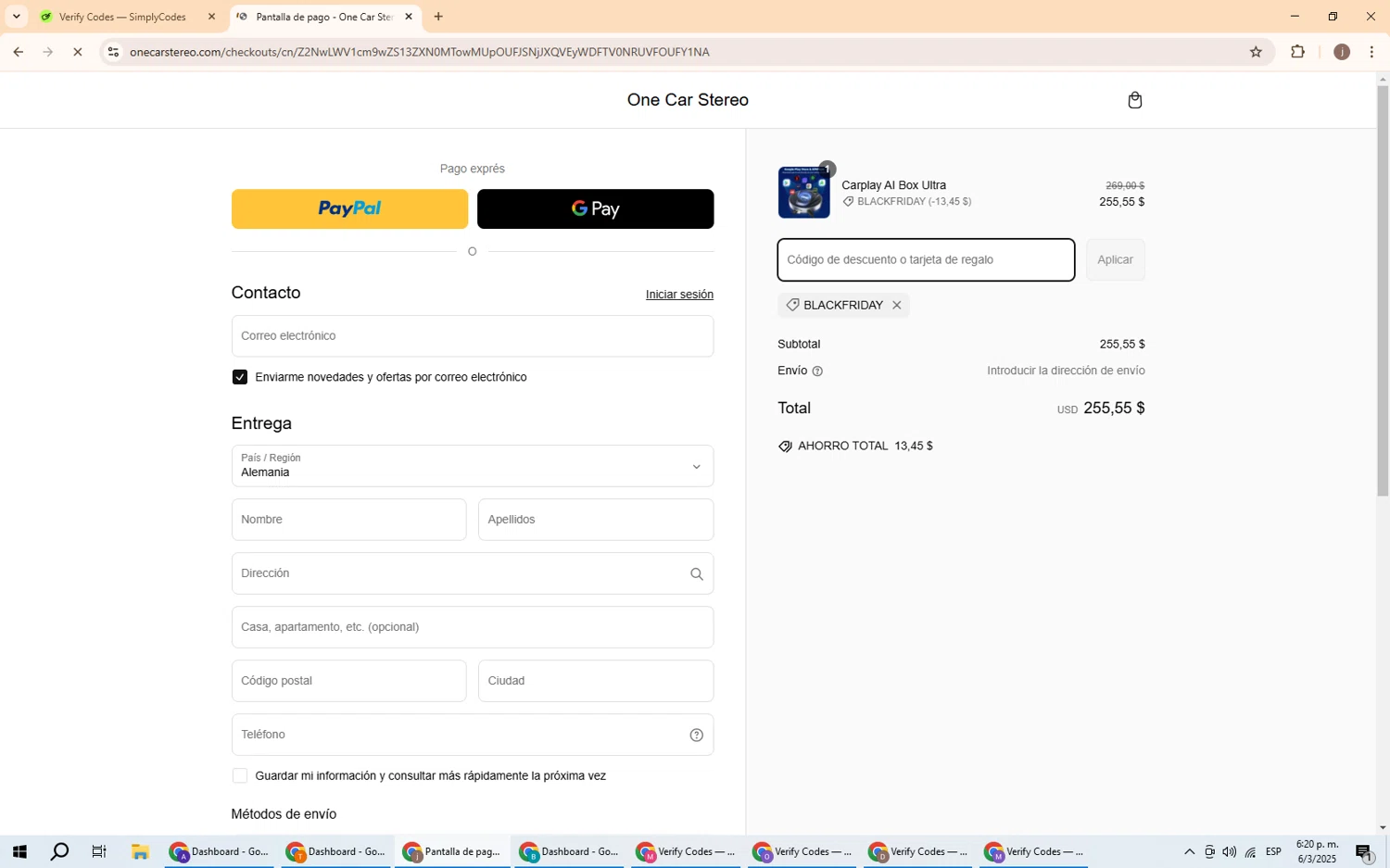Click the Aplicar discount button
Image resolution: width=1390 pixels, height=868 pixels.
(x=1115, y=260)
